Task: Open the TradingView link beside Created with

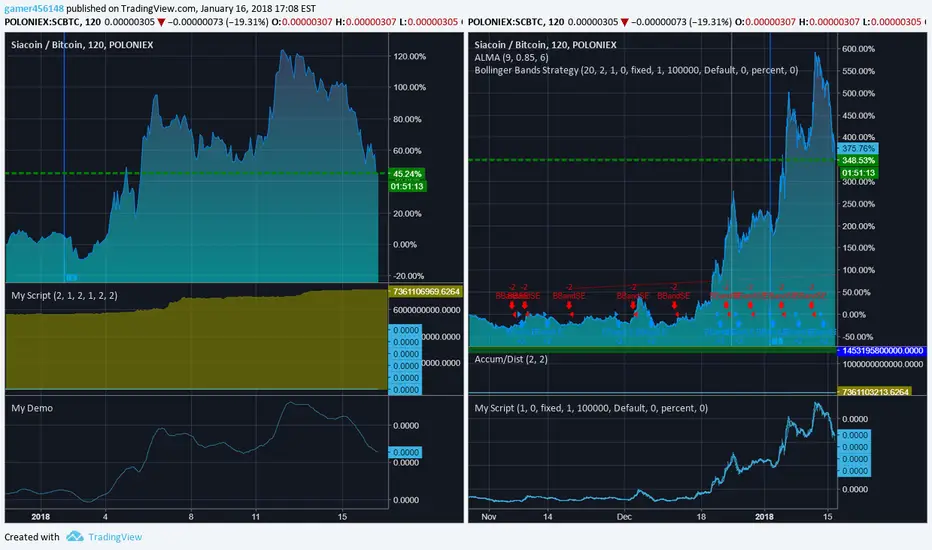Action: tap(115, 537)
